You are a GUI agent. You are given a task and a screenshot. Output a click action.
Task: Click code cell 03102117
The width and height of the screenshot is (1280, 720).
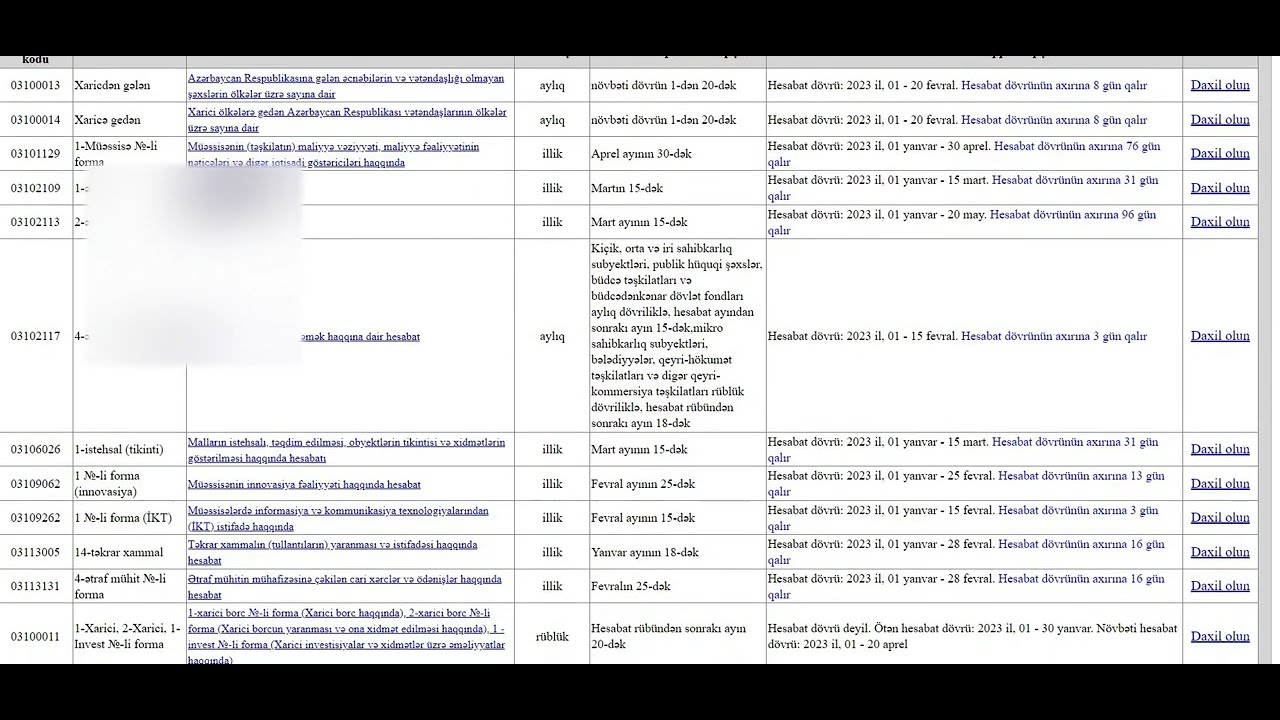pyautogui.click(x=36, y=336)
